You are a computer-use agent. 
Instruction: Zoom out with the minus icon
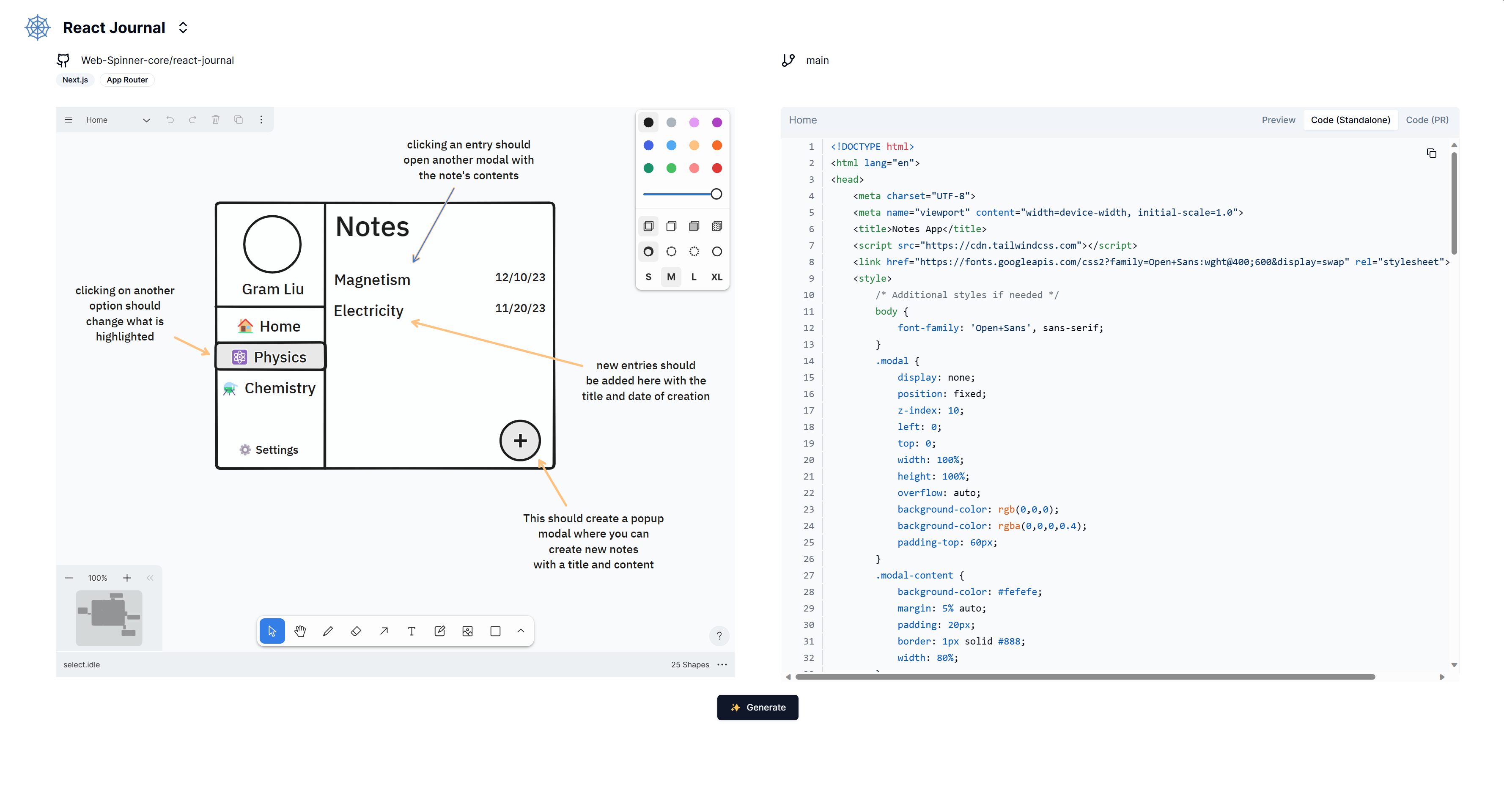click(69, 578)
